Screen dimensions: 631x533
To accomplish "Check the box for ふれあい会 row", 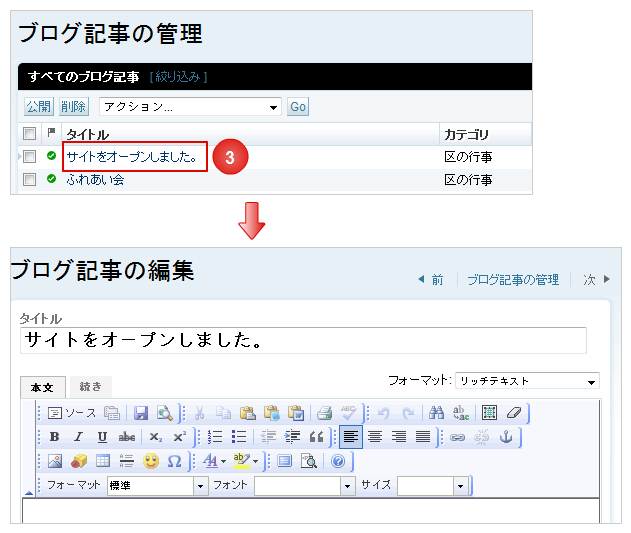I will (x=29, y=179).
